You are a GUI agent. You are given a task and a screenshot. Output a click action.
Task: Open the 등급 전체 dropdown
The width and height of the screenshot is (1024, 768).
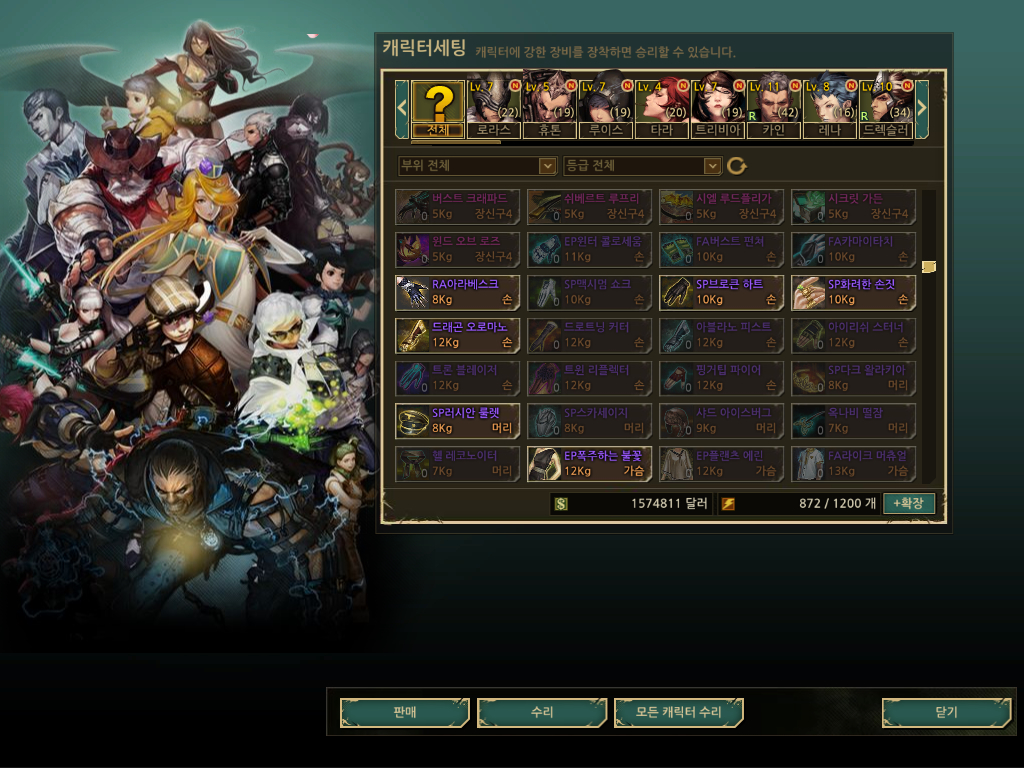pyautogui.click(x=643, y=166)
